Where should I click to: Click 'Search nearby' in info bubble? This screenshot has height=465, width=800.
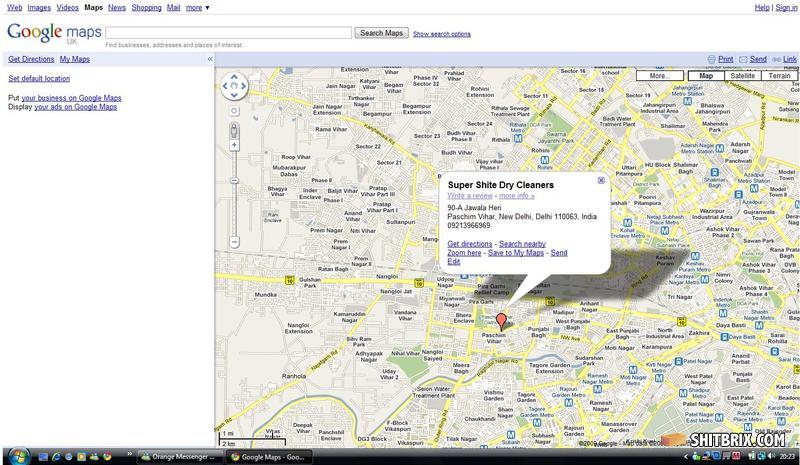(x=522, y=244)
